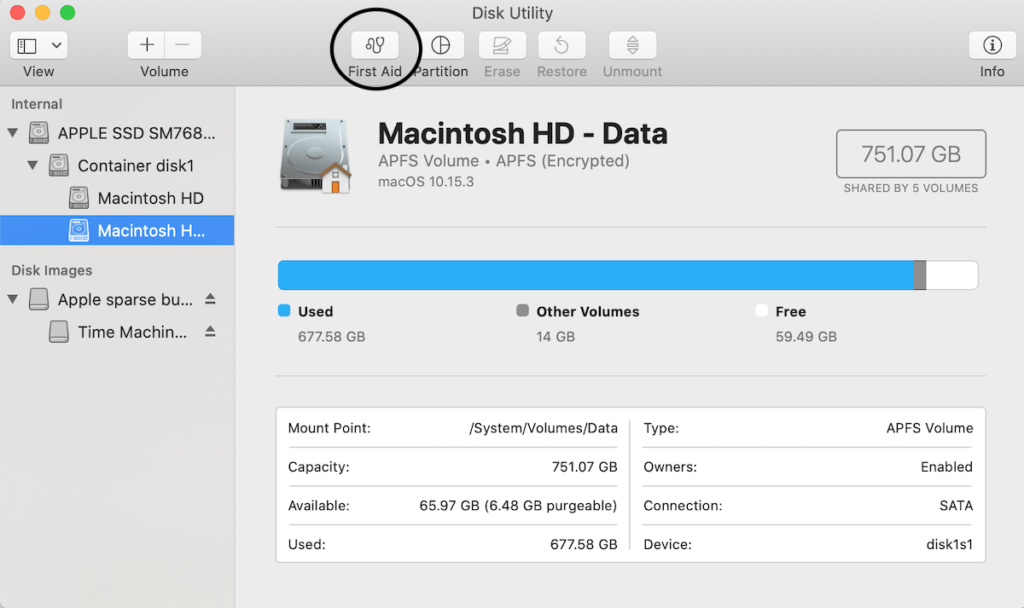1024x608 pixels.
Task: Click the '65.97 GB (6.48 GB purgeable)' value
Action: (x=519, y=506)
